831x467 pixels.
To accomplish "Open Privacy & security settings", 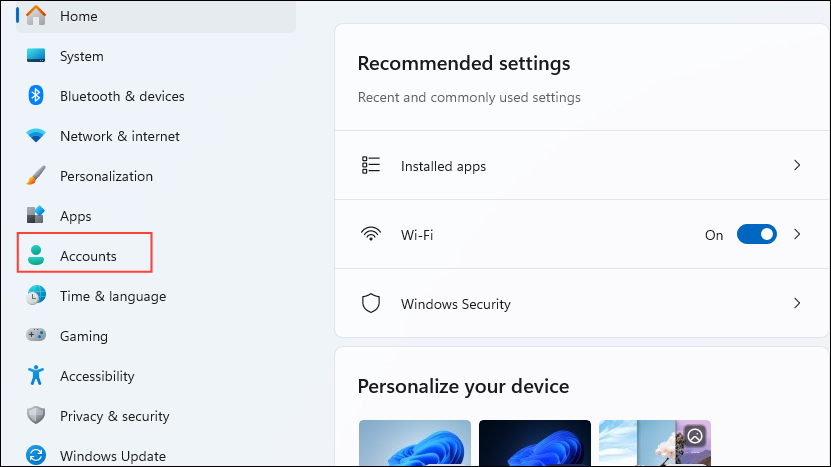I will 156,416.
